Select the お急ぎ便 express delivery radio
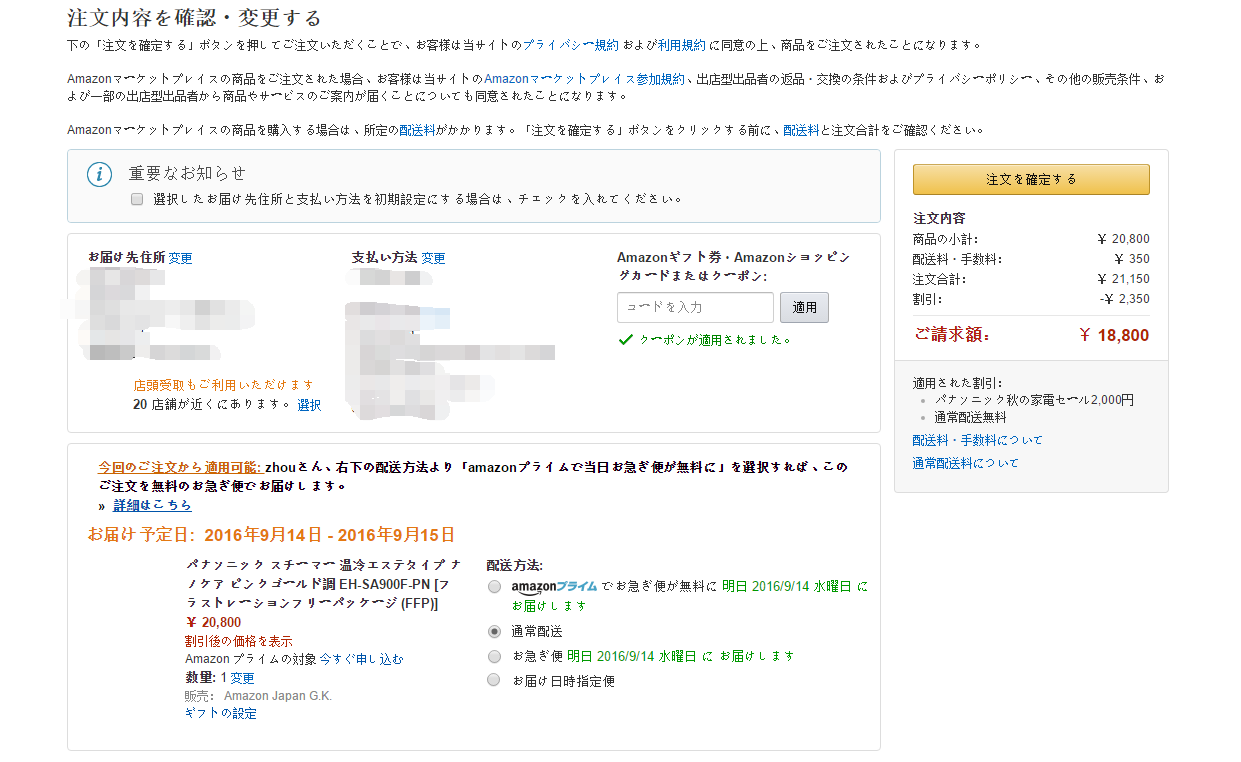 494,657
